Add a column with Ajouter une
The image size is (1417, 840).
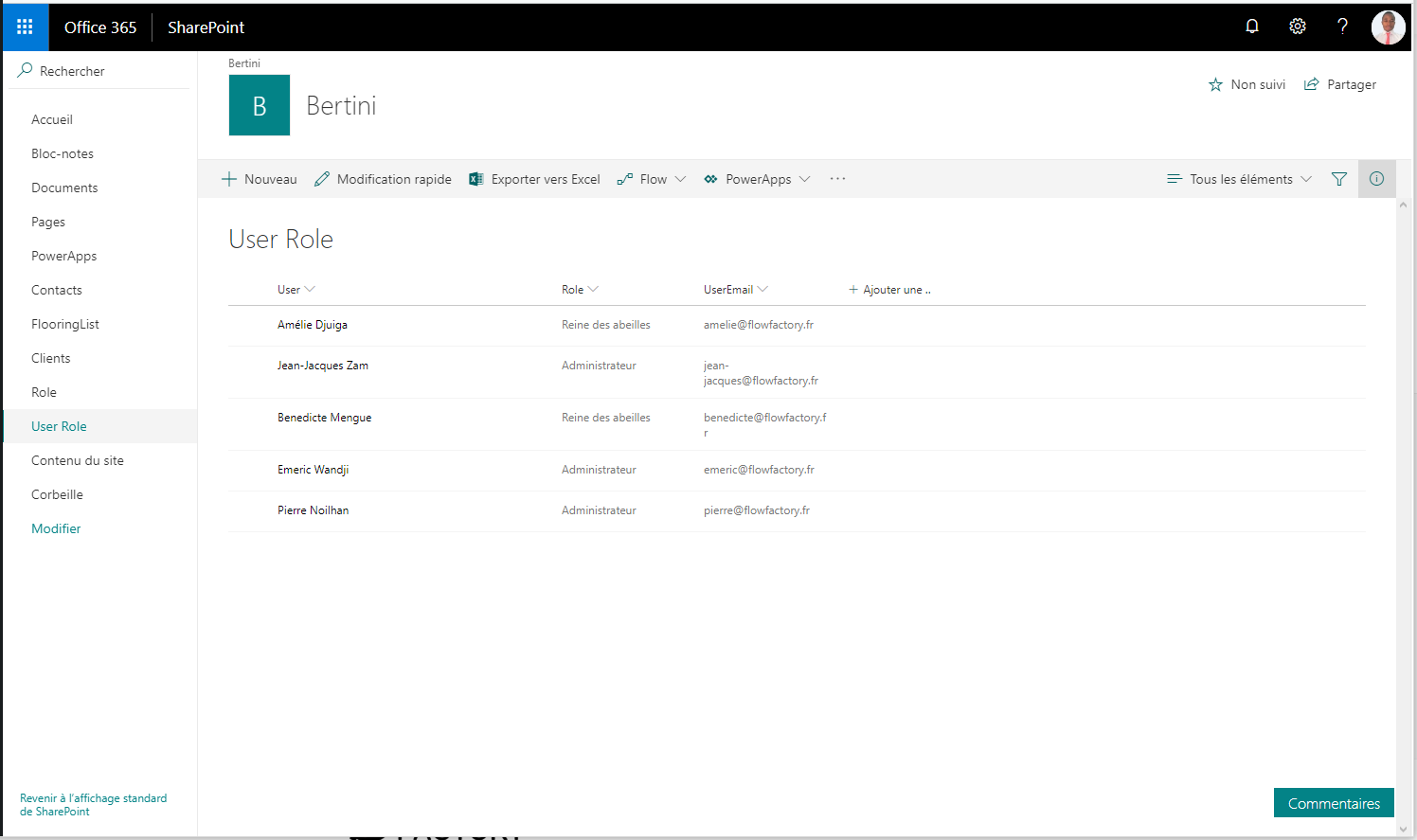coord(889,290)
